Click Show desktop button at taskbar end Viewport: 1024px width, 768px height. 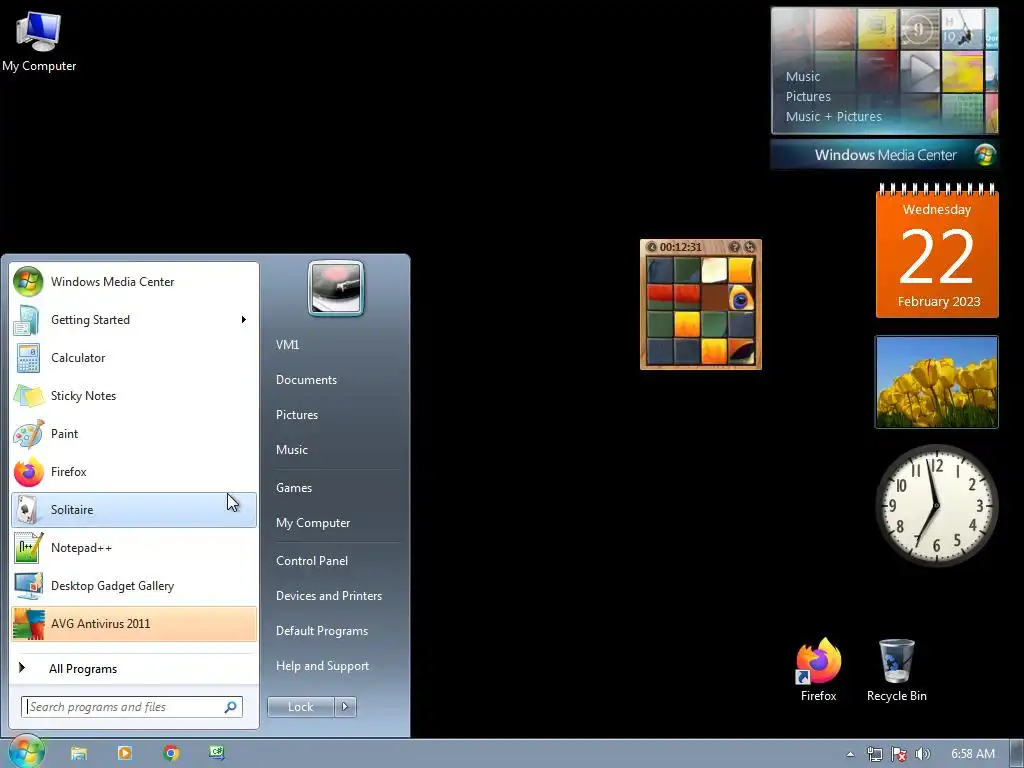tap(1017, 754)
